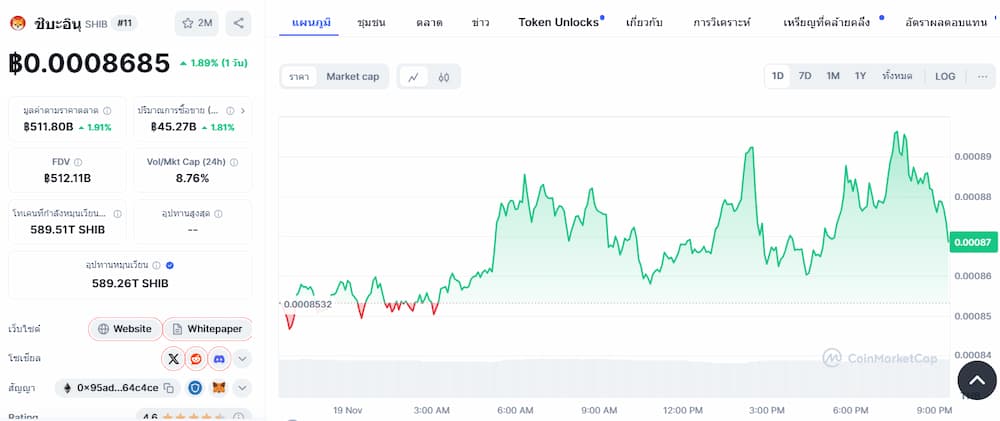Switch to candlestick chart icon
Viewport: 1000px width, 421px height.
[x=444, y=77]
